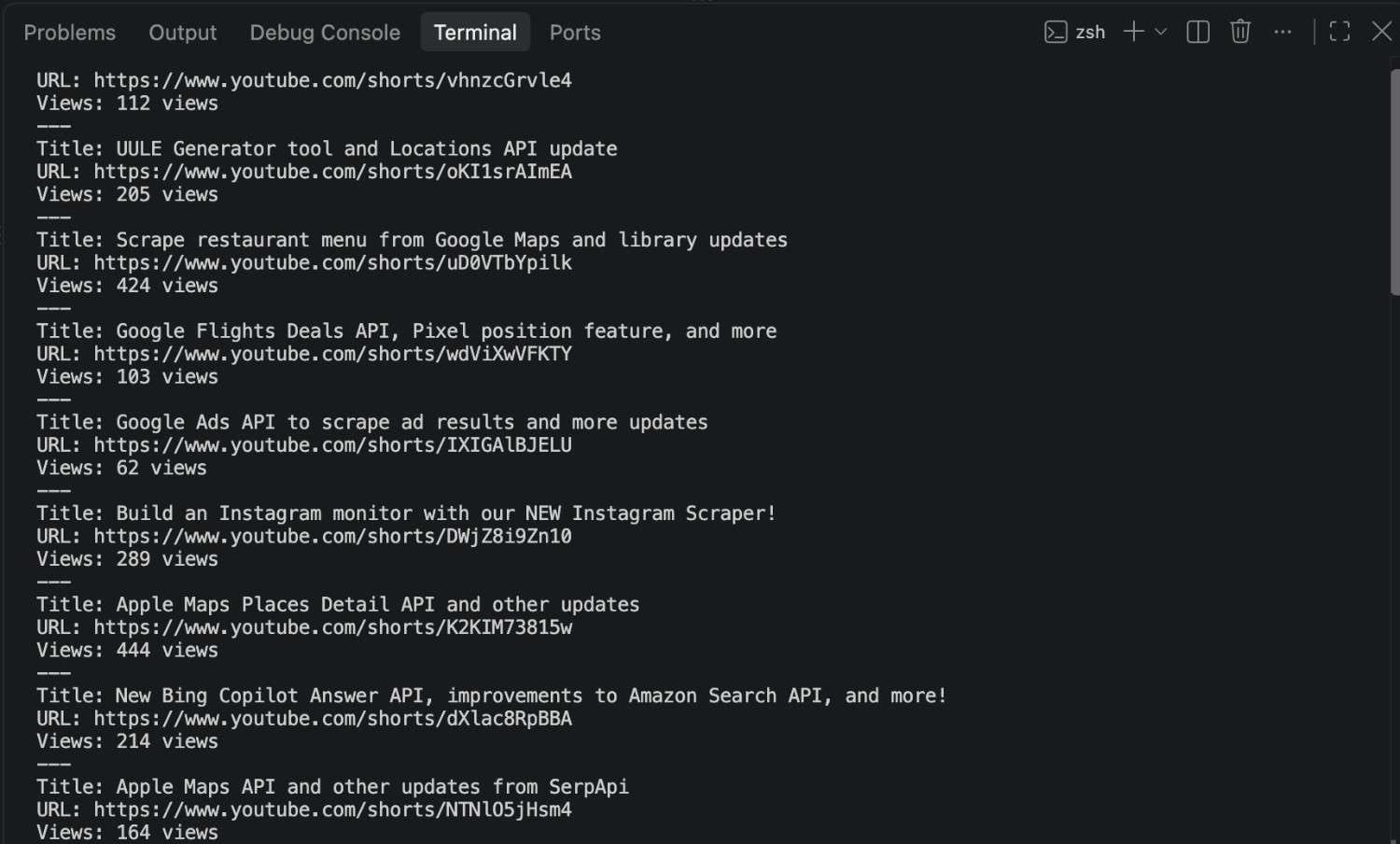The height and width of the screenshot is (844, 1400).
Task: Expand the launch profile dropdown chevron
Action: [1160, 32]
